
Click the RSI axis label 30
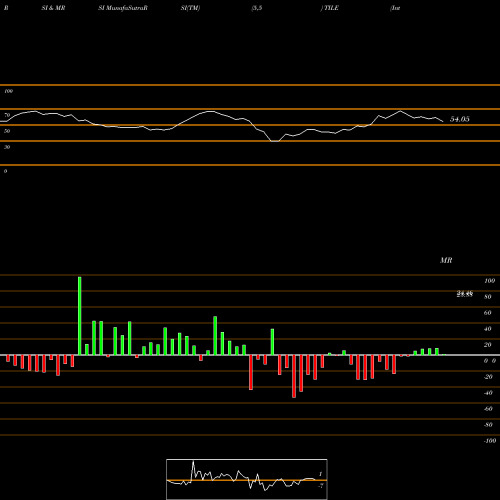tap(7, 147)
